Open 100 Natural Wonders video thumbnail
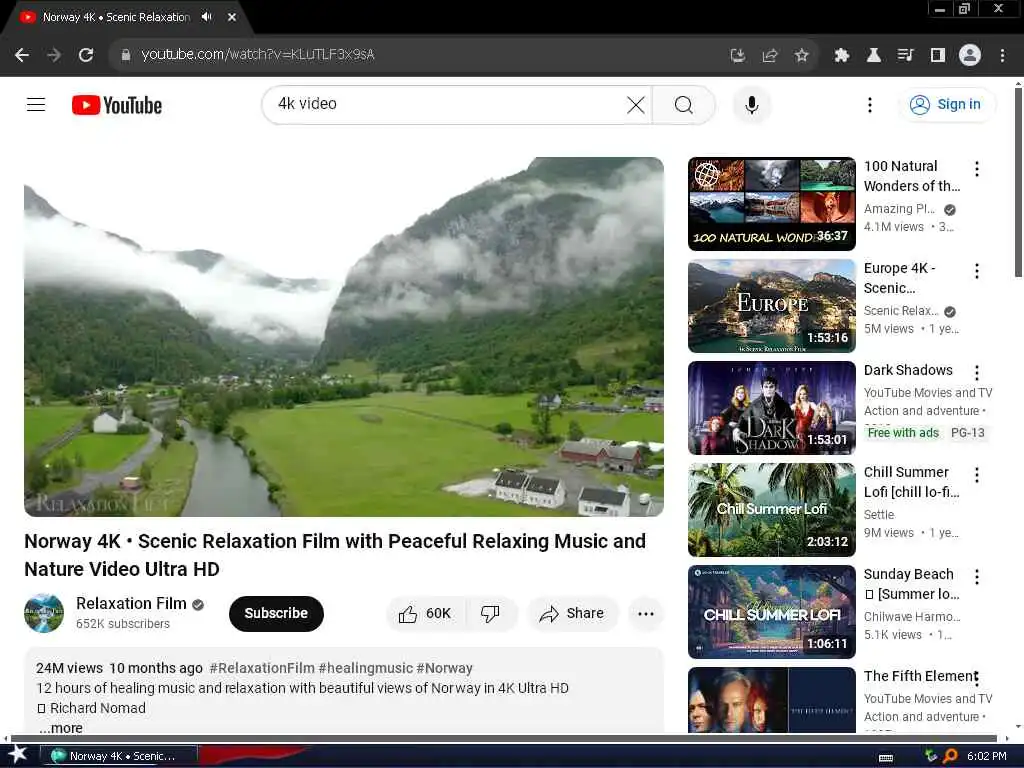The image size is (1024, 768). [x=771, y=204]
